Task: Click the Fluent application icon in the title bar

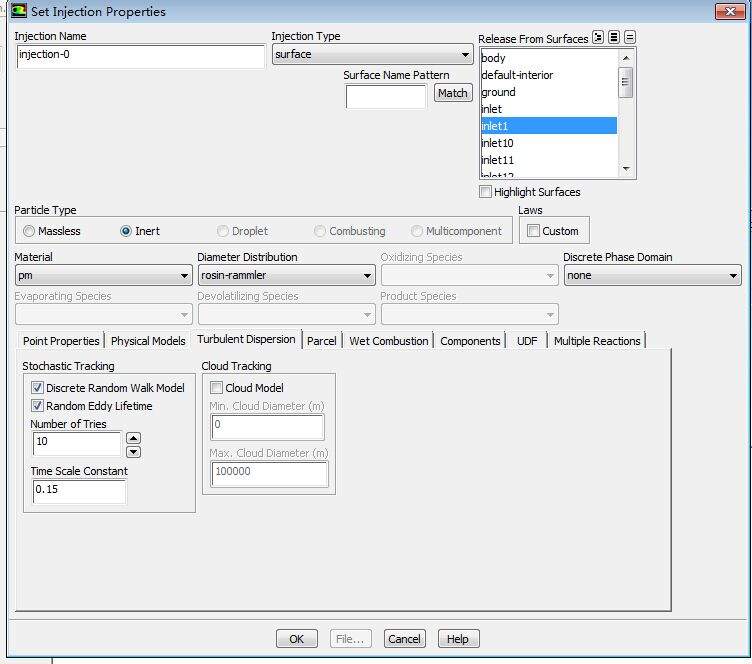Action: (x=19, y=11)
